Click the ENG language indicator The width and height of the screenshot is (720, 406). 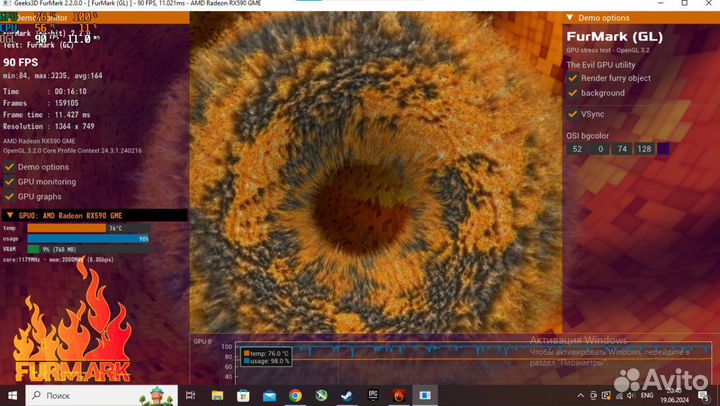coord(647,395)
